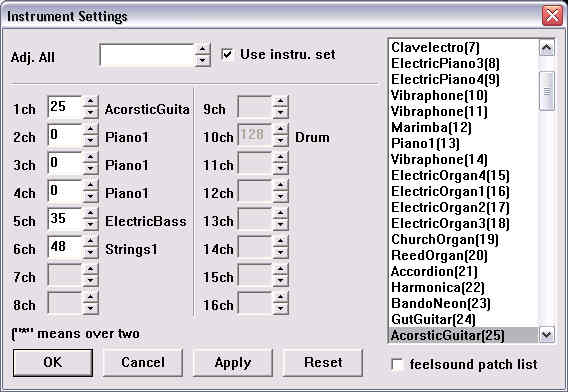This screenshot has width=568, height=392.
Task: Close the Instrument Settings dialog
Action: tap(552, 16)
